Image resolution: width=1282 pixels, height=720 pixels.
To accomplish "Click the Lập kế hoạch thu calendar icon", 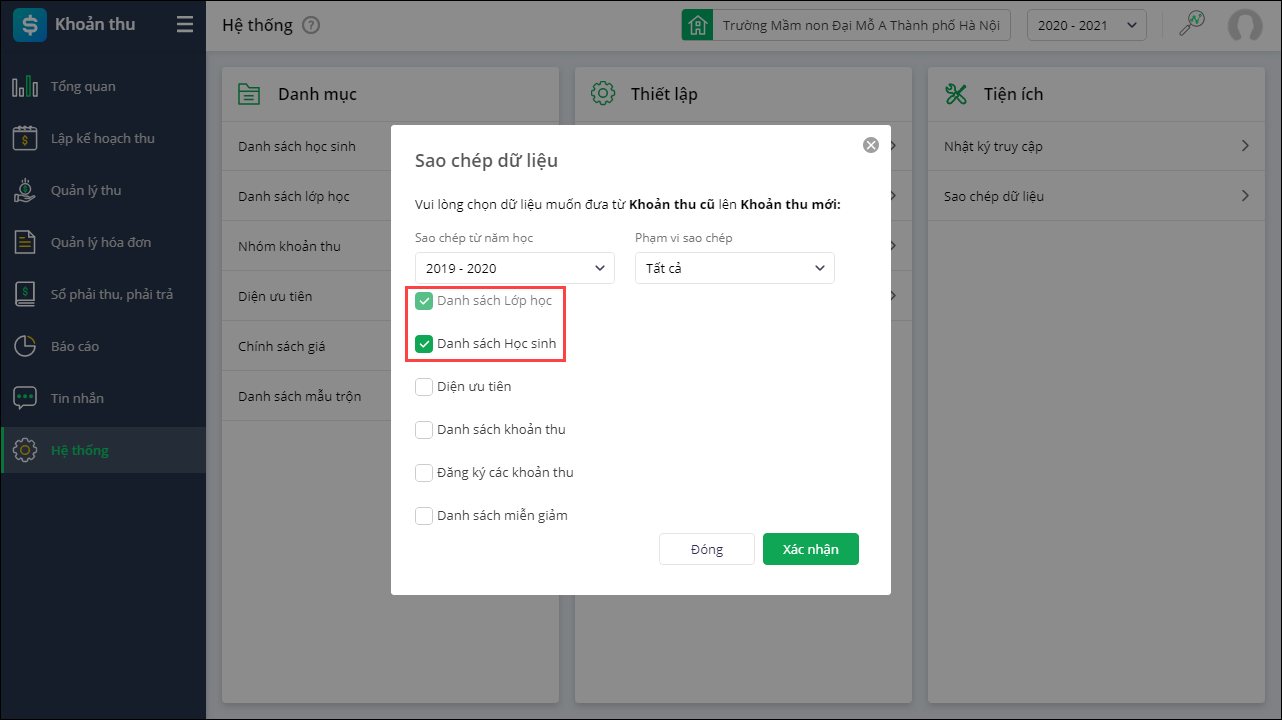I will pos(25,139).
